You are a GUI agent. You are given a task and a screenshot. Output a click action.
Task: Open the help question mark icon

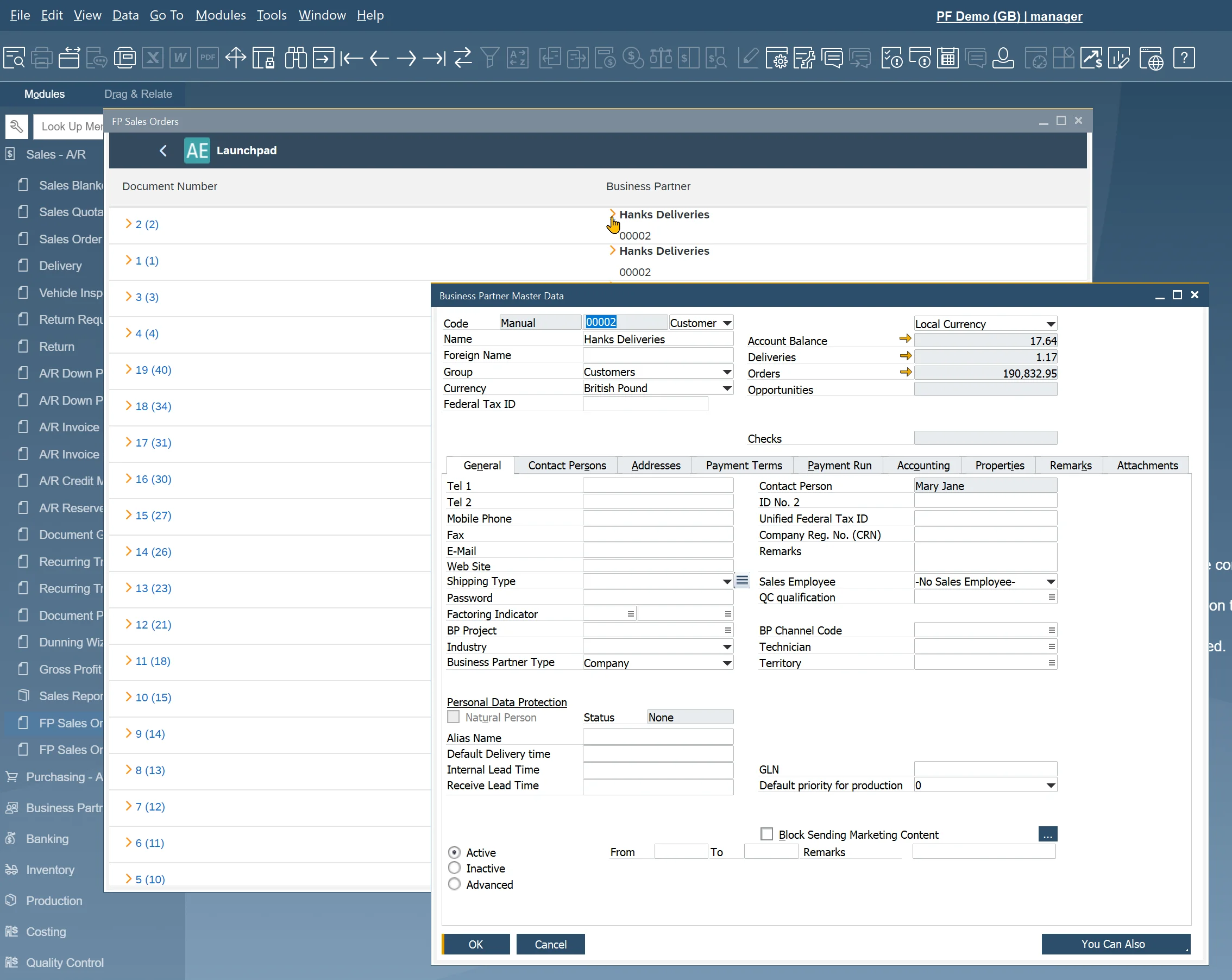point(1184,58)
